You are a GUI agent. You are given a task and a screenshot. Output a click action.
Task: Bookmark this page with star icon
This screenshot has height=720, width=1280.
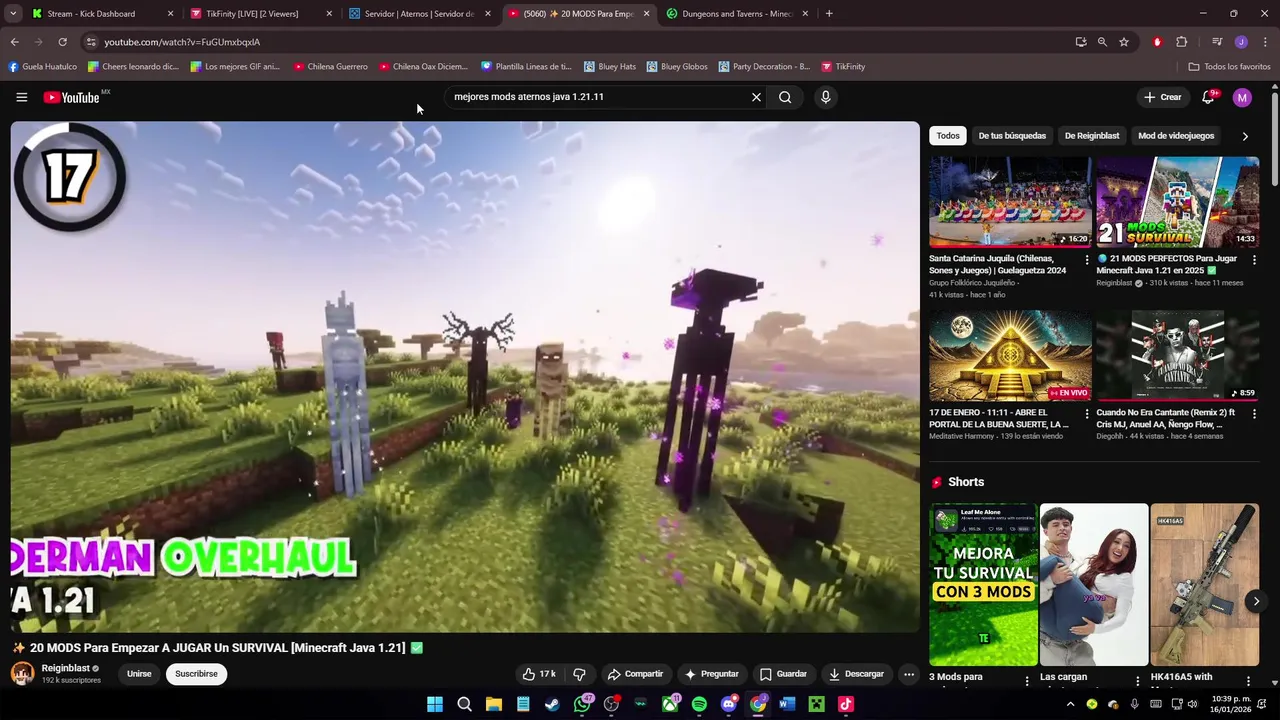[1124, 42]
